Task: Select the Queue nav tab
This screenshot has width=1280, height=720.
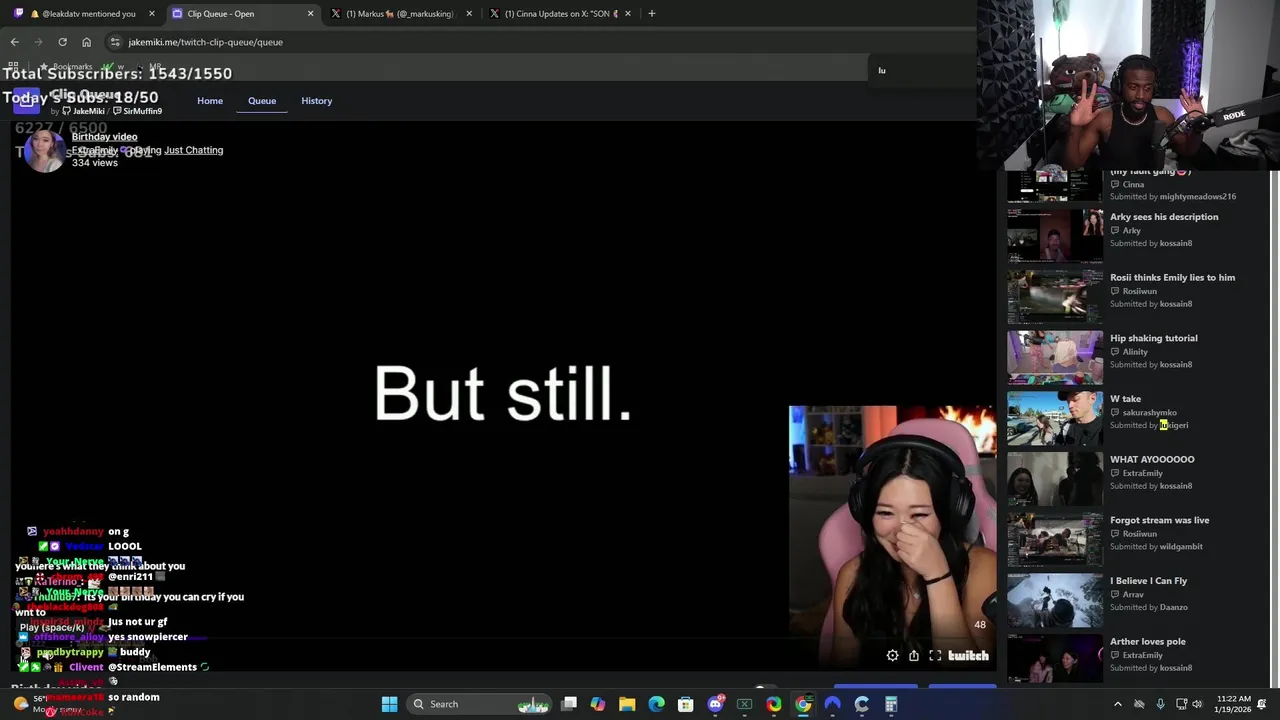Action: click(x=262, y=101)
